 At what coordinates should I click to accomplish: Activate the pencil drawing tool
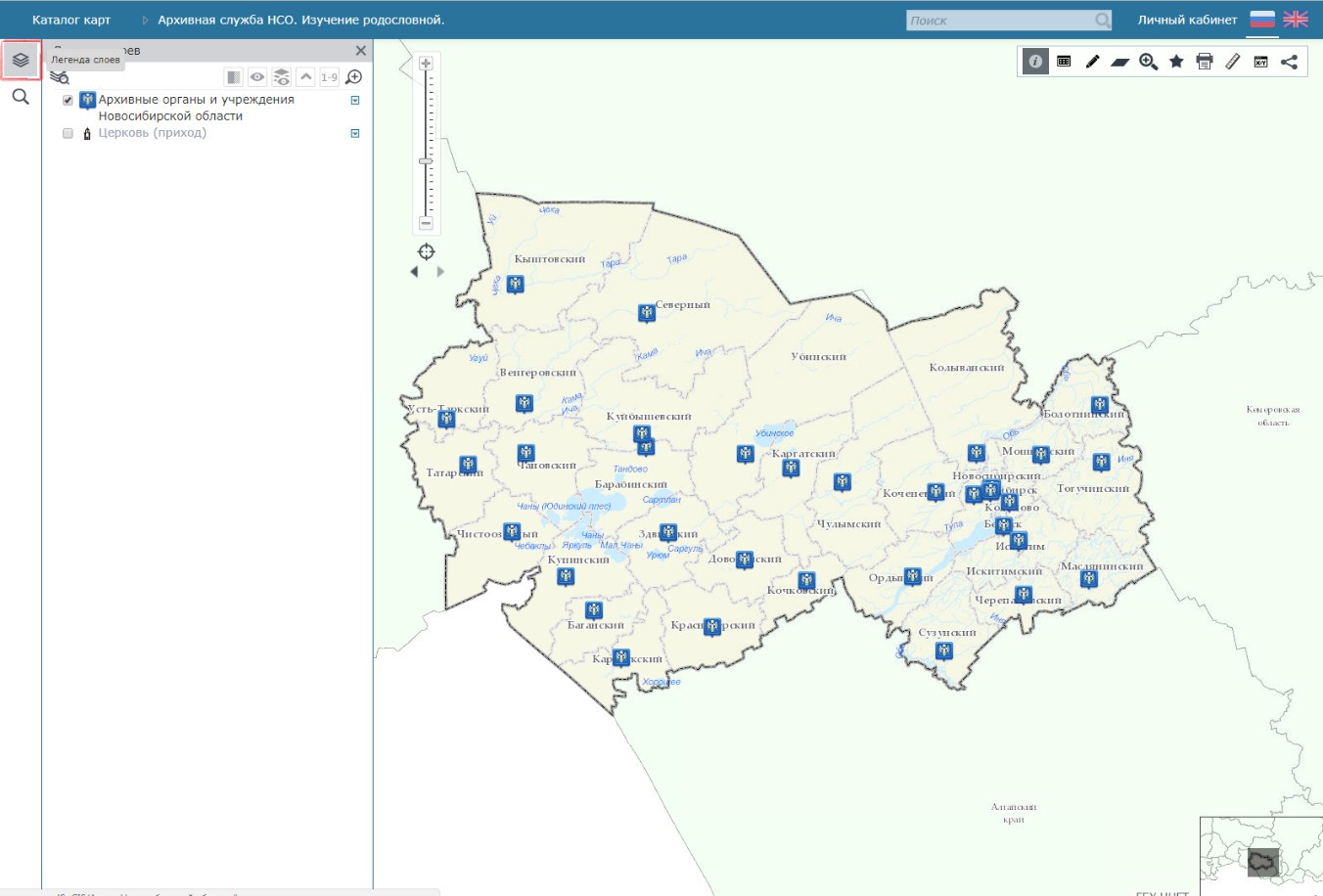1092,62
